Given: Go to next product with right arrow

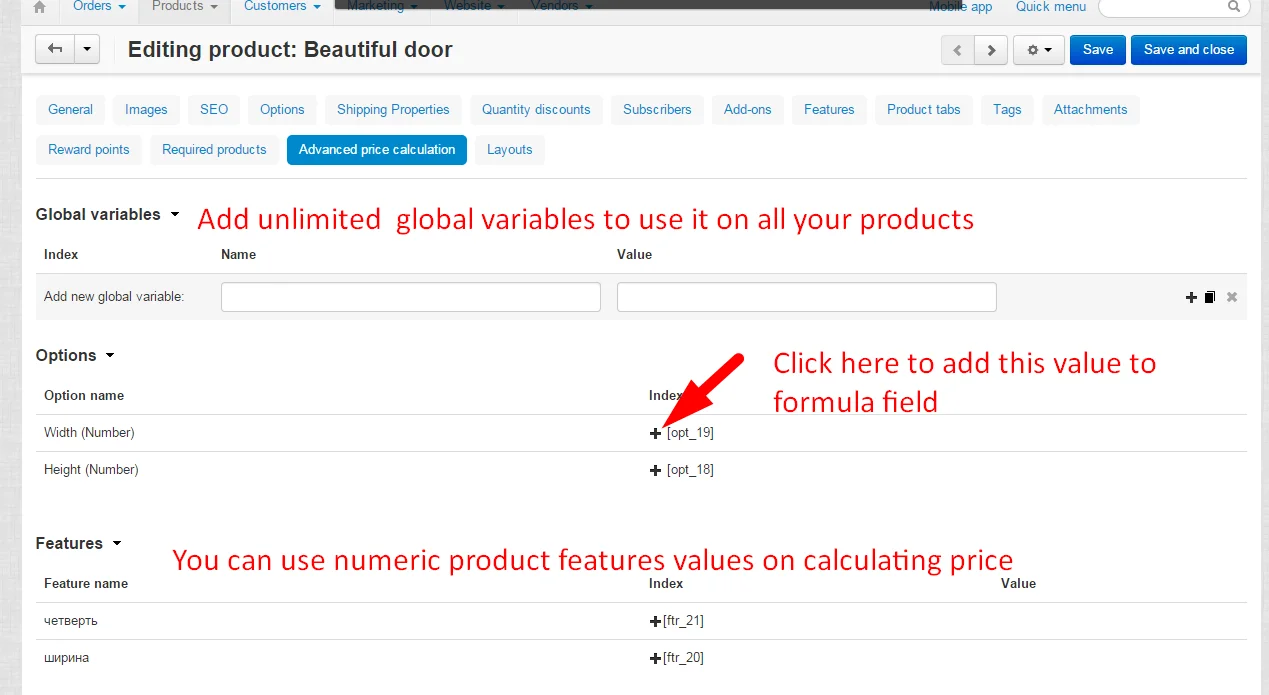Looking at the screenshot, I should (x=991, y=50).
